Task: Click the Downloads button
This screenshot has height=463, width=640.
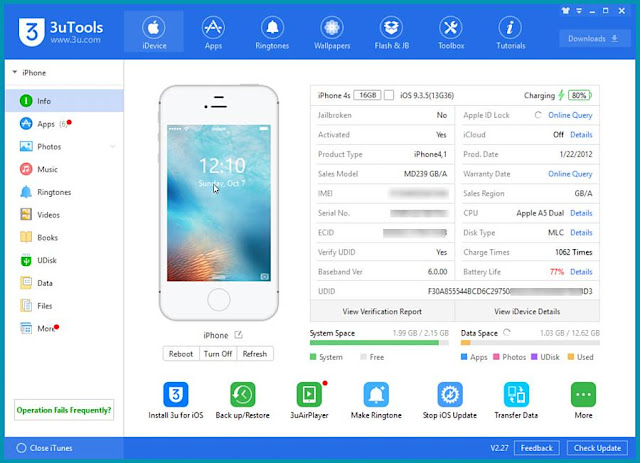Action: (594, 39)
